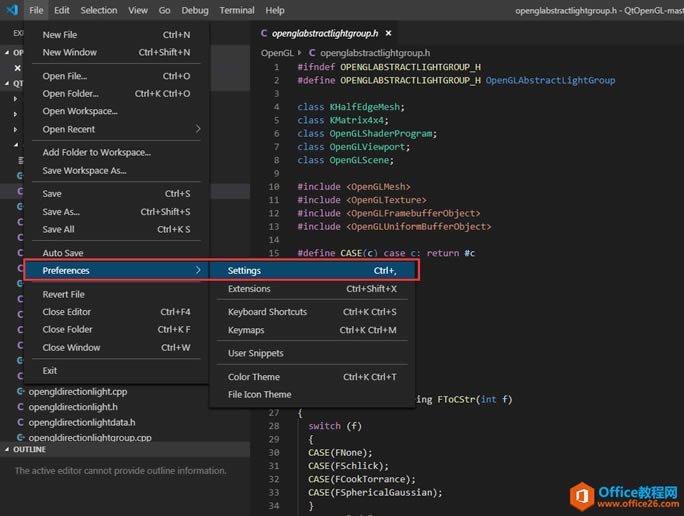Click OpenGL breadcrumb folder

pyautogui.click(x=277, y=53)
